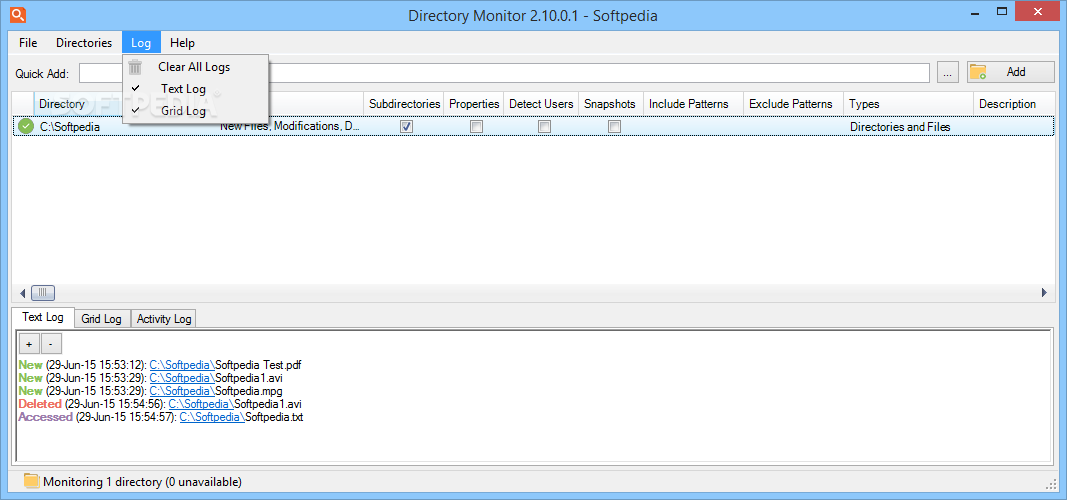Click the browse button with three dots
The height and width of the screenshot is (500, 1067).
click(x=947, y=72)
